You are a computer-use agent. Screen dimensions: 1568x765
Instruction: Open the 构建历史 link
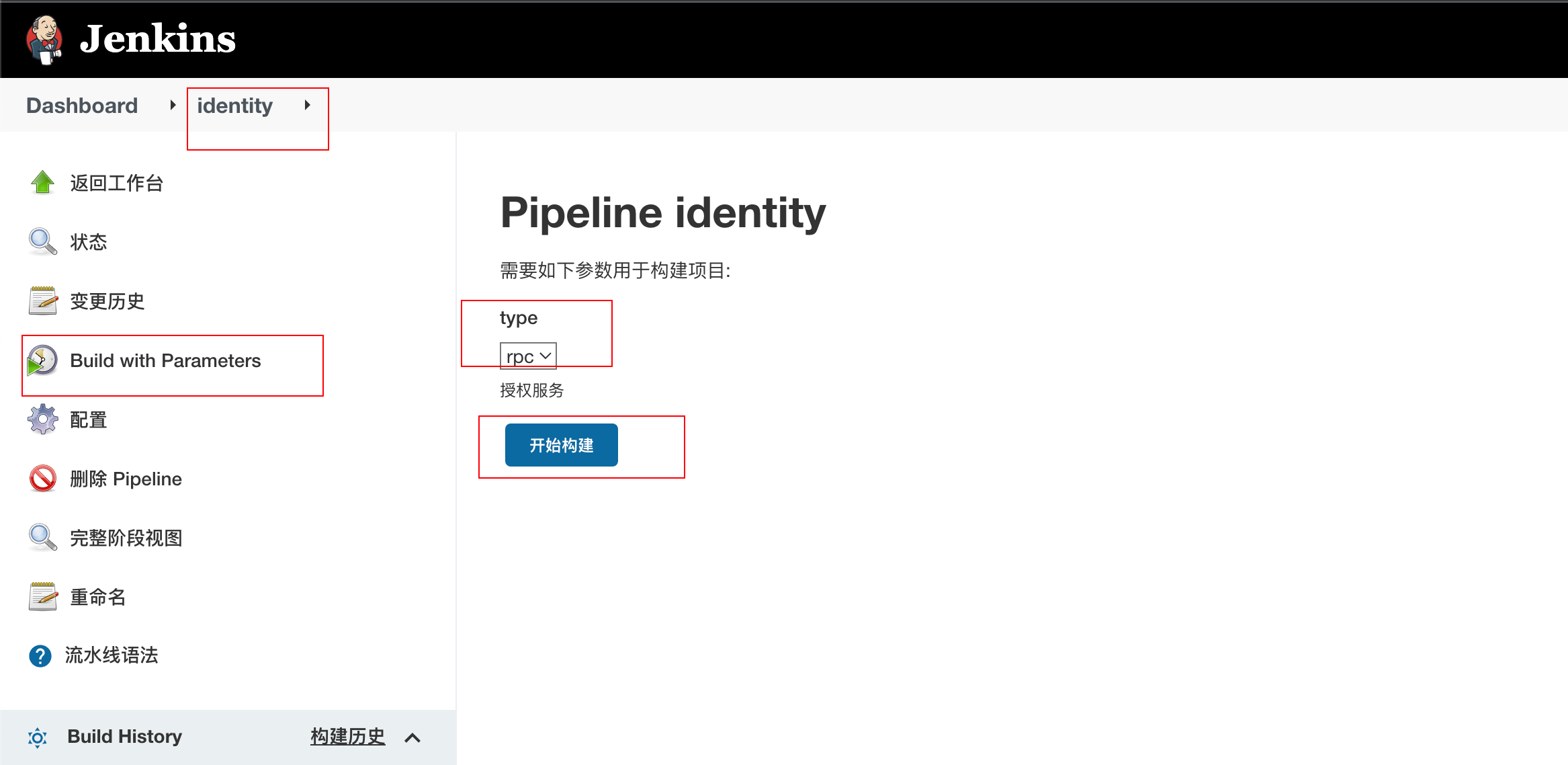(347, 737)
